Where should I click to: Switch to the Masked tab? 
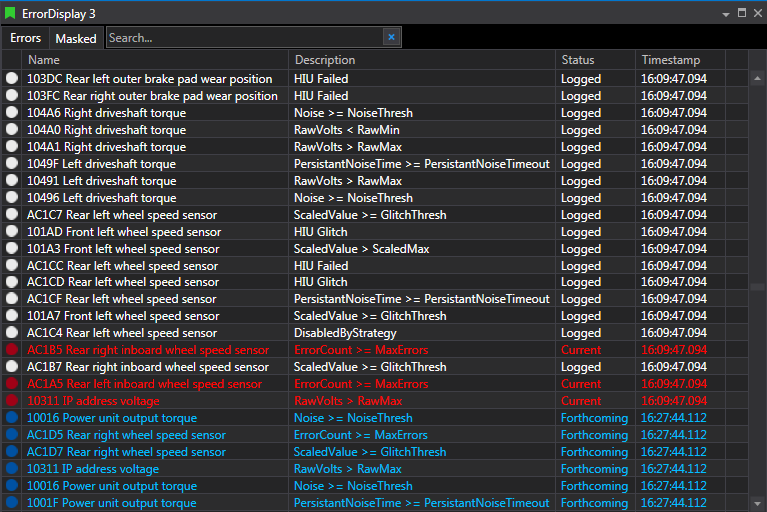76,38
